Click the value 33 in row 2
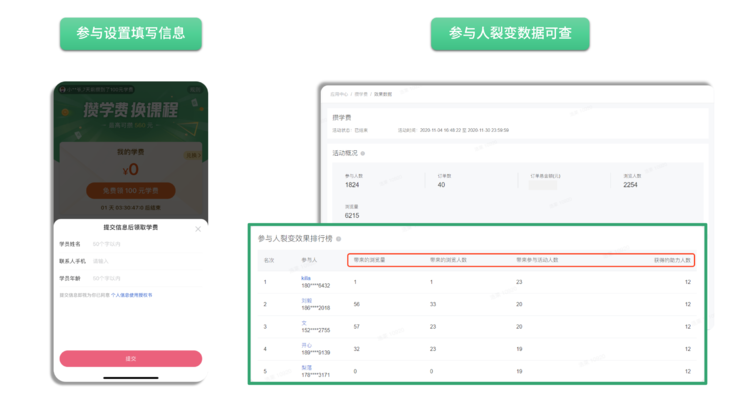The width and height of the screenshot is (730, 411). point(433,304)
